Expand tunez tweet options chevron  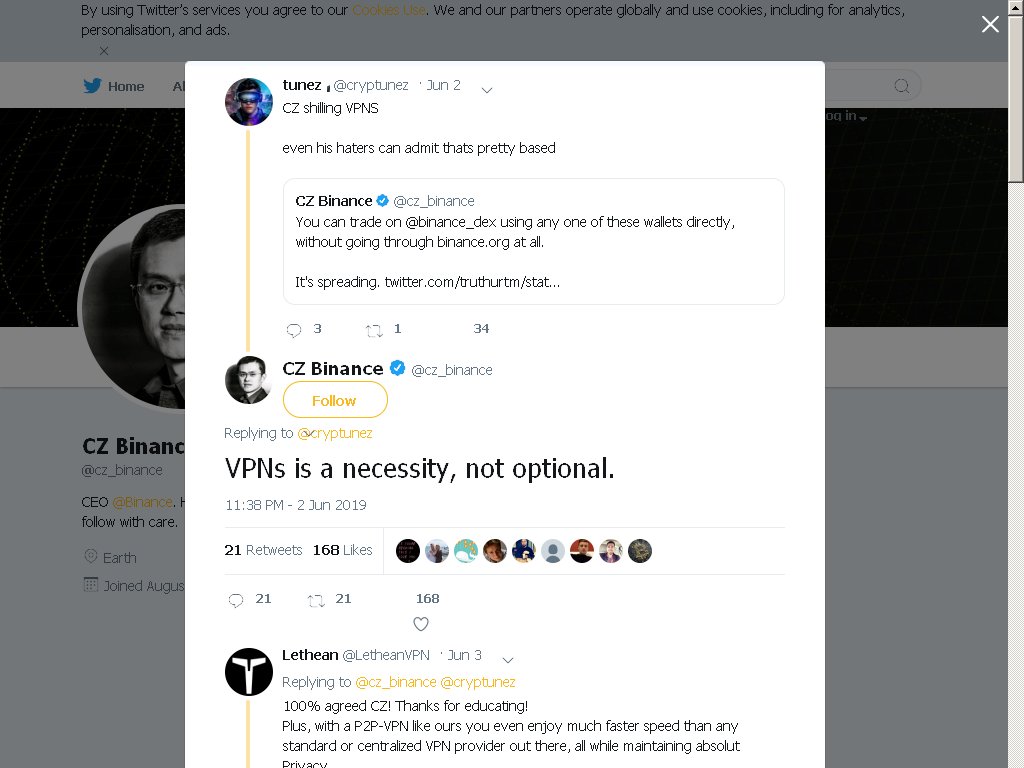pos(487,90)
